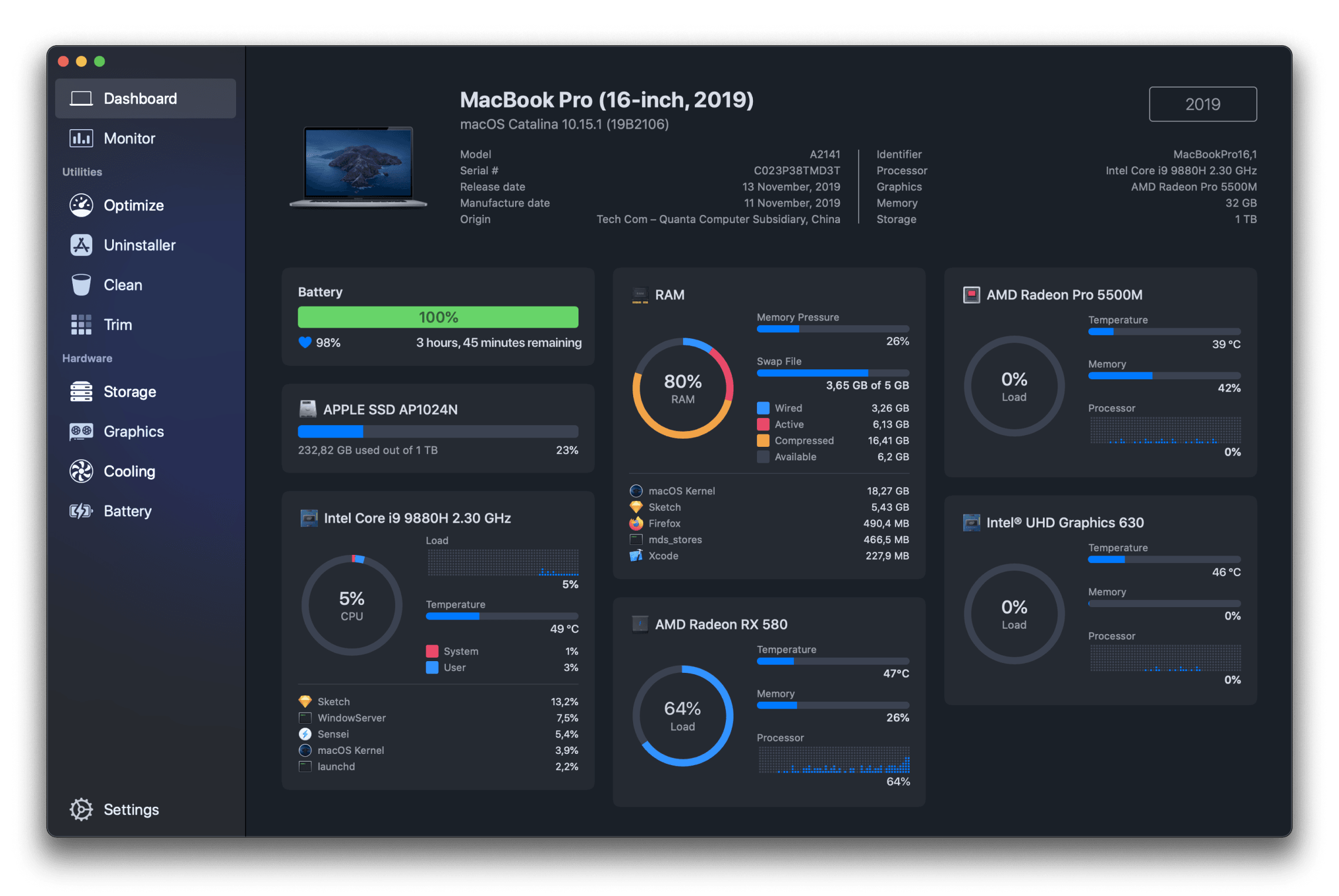Open Settings at the sidebar bottom
Image resolution: width=1339 pixels, height=896 pixels.
click(145, 810)
